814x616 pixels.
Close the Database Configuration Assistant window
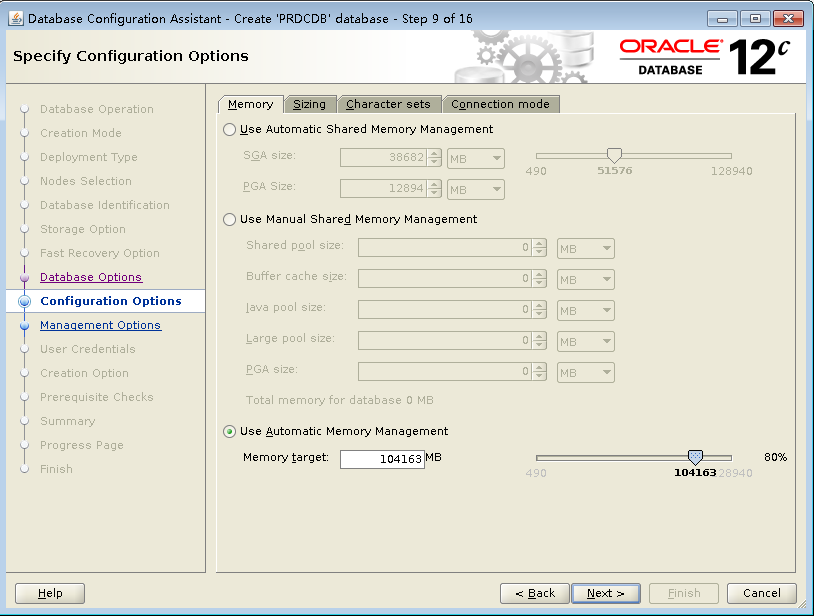click(788, 19)
